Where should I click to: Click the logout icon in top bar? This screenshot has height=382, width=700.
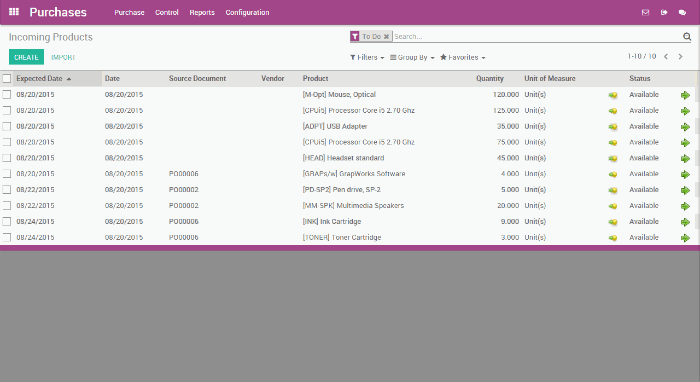coord(664,12)
